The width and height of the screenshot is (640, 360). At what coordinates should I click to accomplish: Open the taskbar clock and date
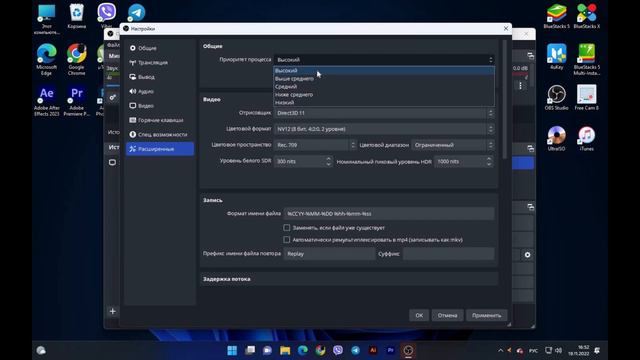tap(578, 351)
